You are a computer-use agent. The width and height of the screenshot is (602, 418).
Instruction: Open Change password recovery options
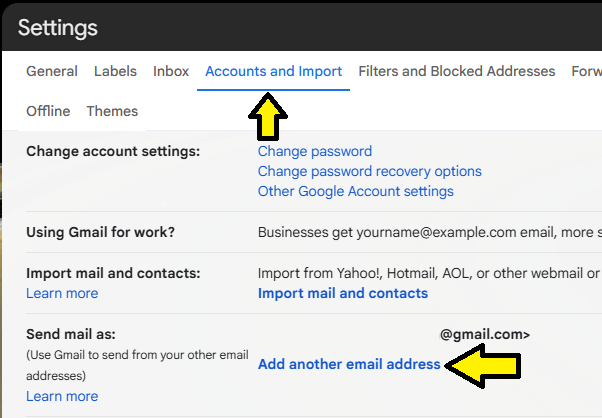tap(369, 172)
